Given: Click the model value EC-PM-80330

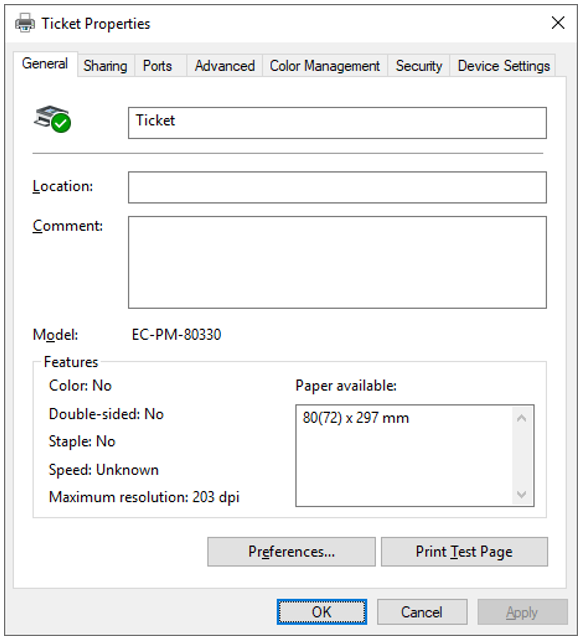Looking at the screenshot, I should click(x=176, y=335).
